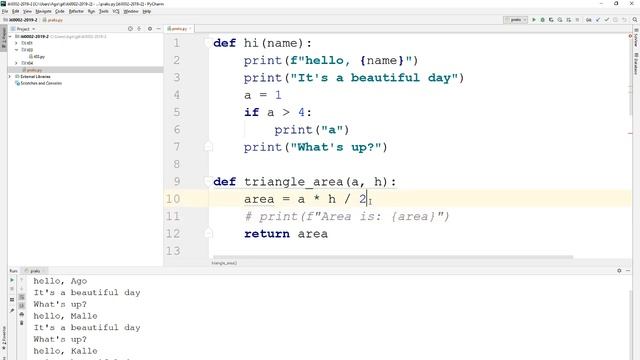Fold the triangle_area function at line 9
Screen dimensions: 640x360
(208, 181)
